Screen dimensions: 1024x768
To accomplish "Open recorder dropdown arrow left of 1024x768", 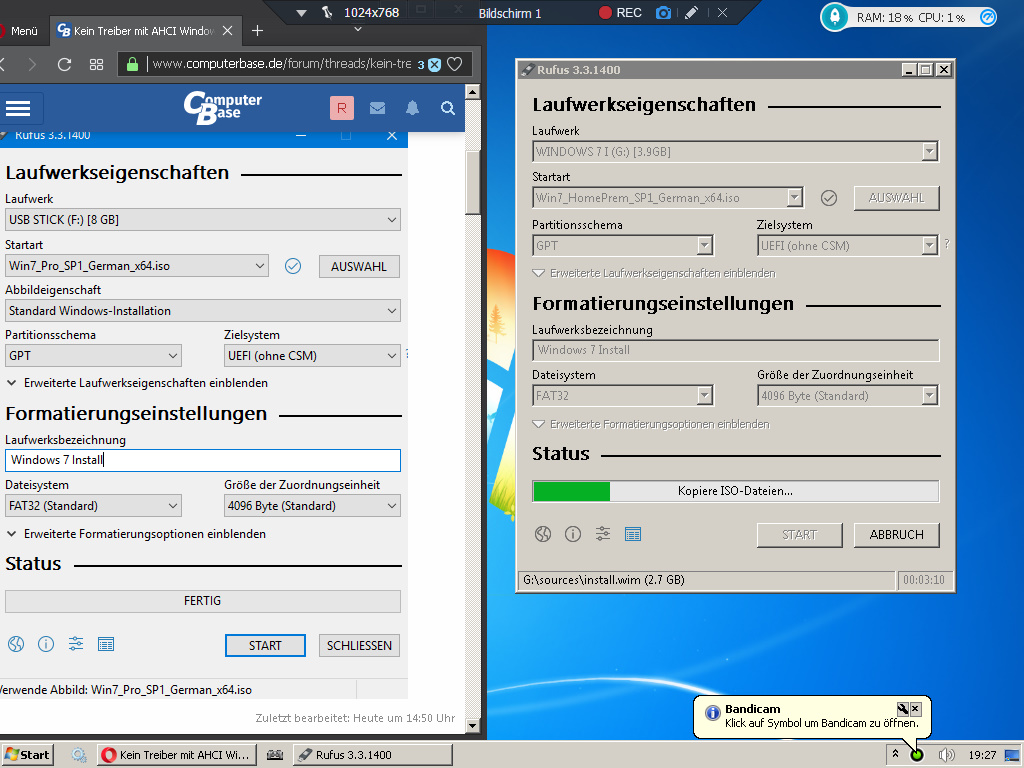I will (301, 13).
